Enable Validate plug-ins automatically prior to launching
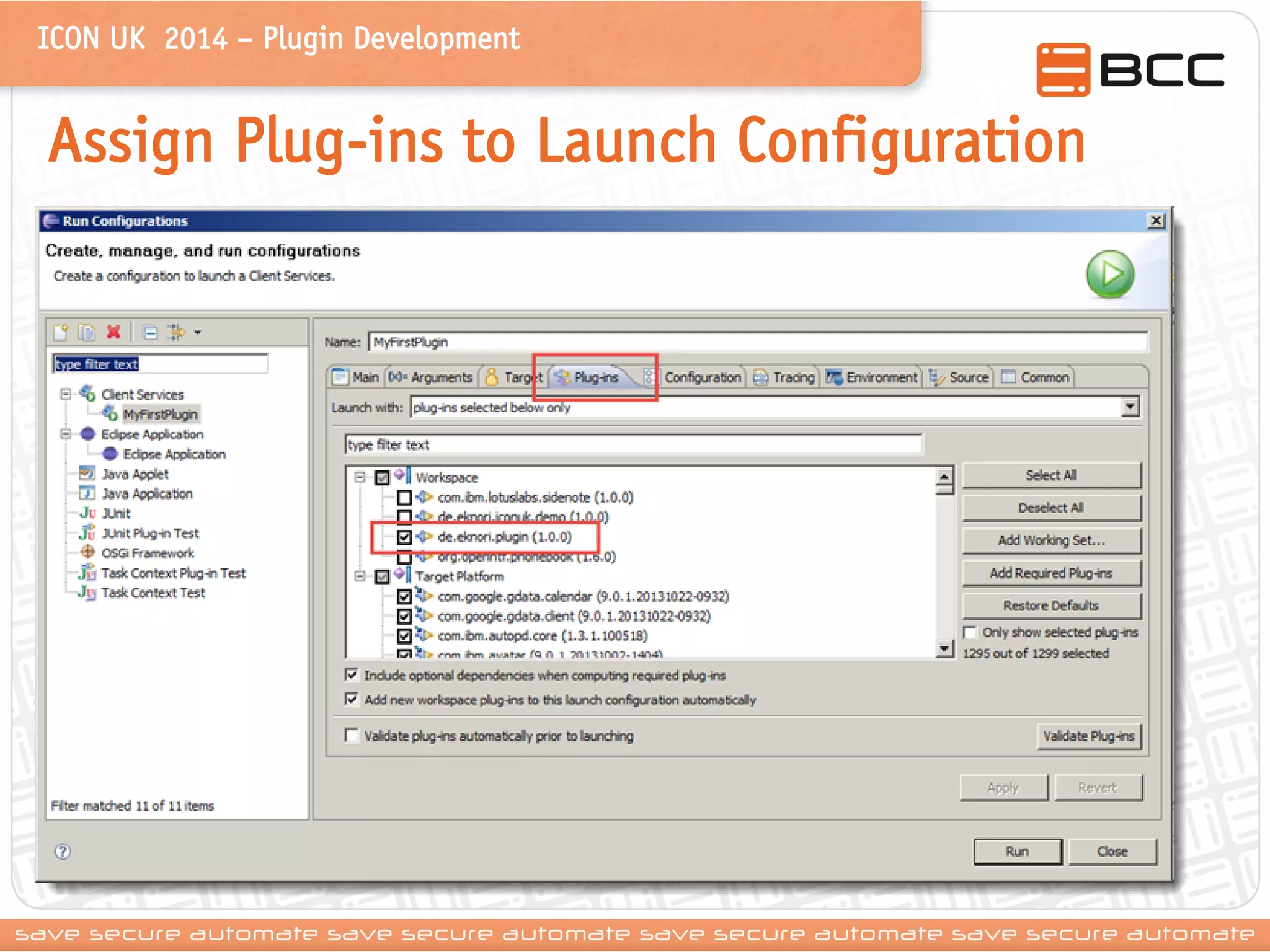Image resolution: width=1270 pixels, height=952 pixels. pos(352,735)
